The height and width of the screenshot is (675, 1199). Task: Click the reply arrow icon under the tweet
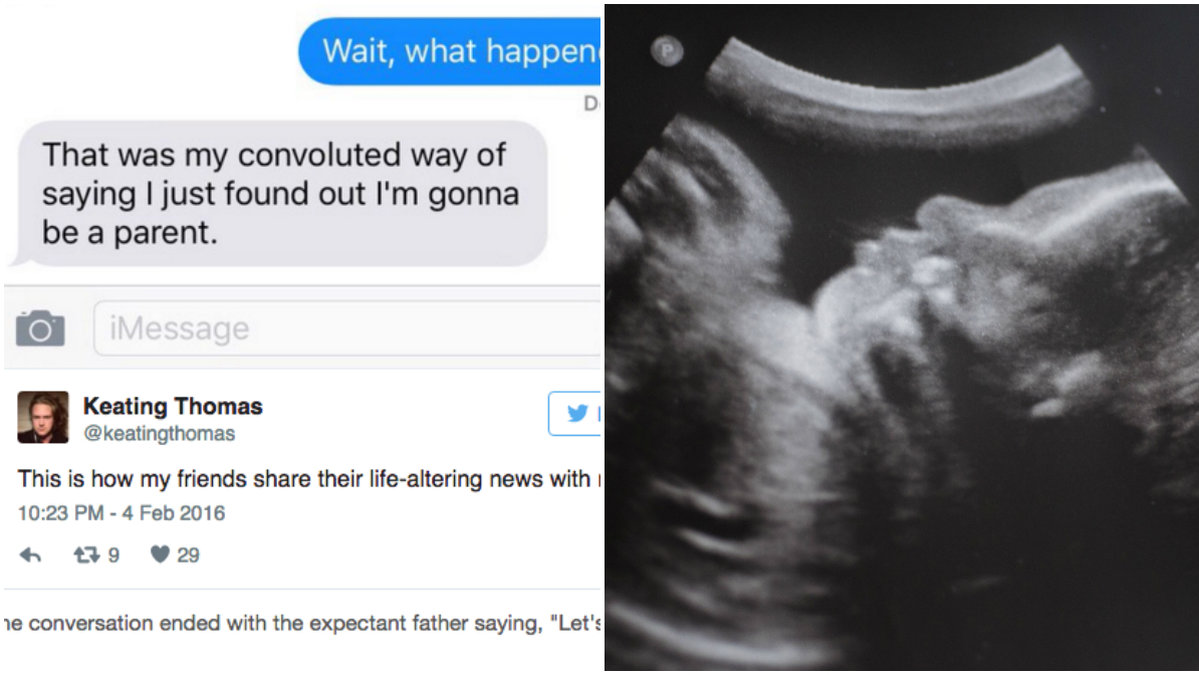click(x=30, y=555)
